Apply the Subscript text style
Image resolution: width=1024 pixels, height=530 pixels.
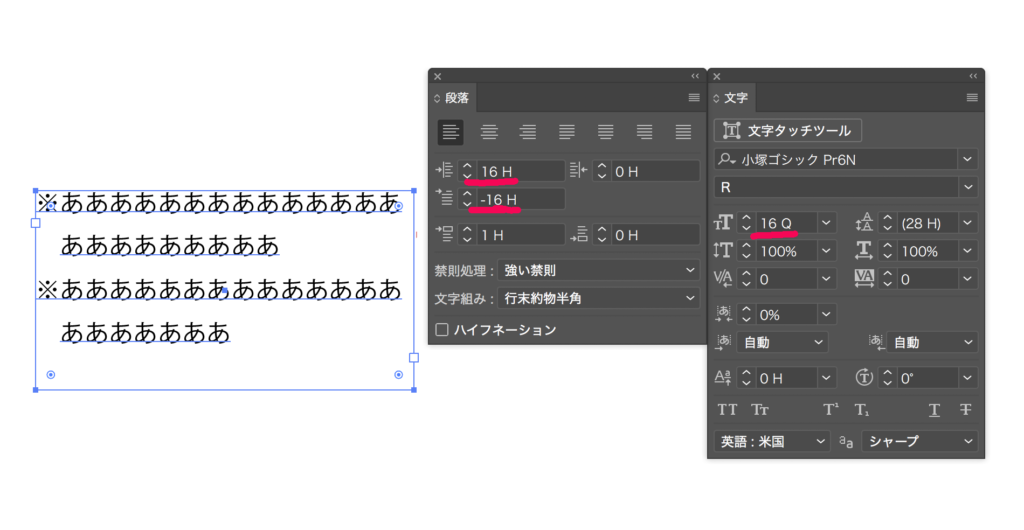coord(861,410)
